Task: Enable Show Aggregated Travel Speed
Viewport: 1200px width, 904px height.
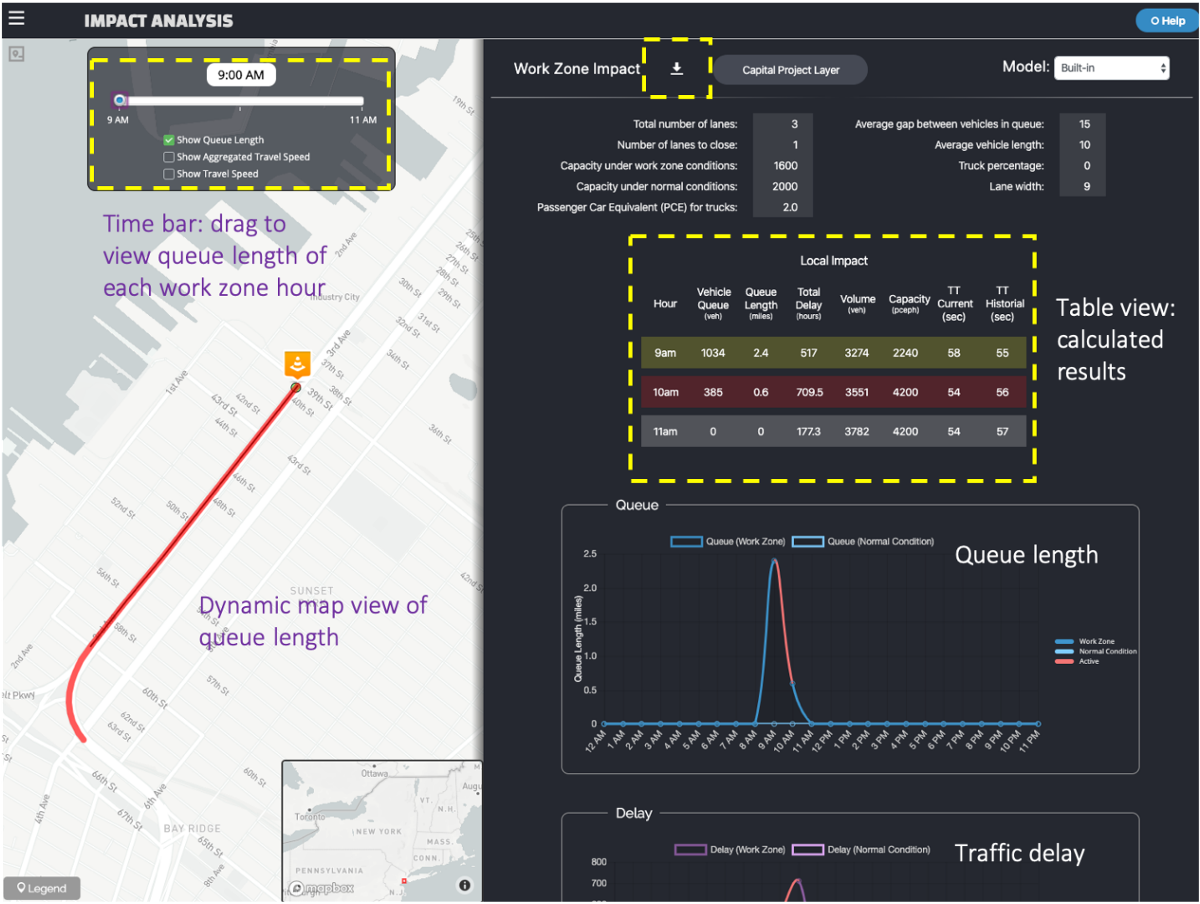Action: 169,157
